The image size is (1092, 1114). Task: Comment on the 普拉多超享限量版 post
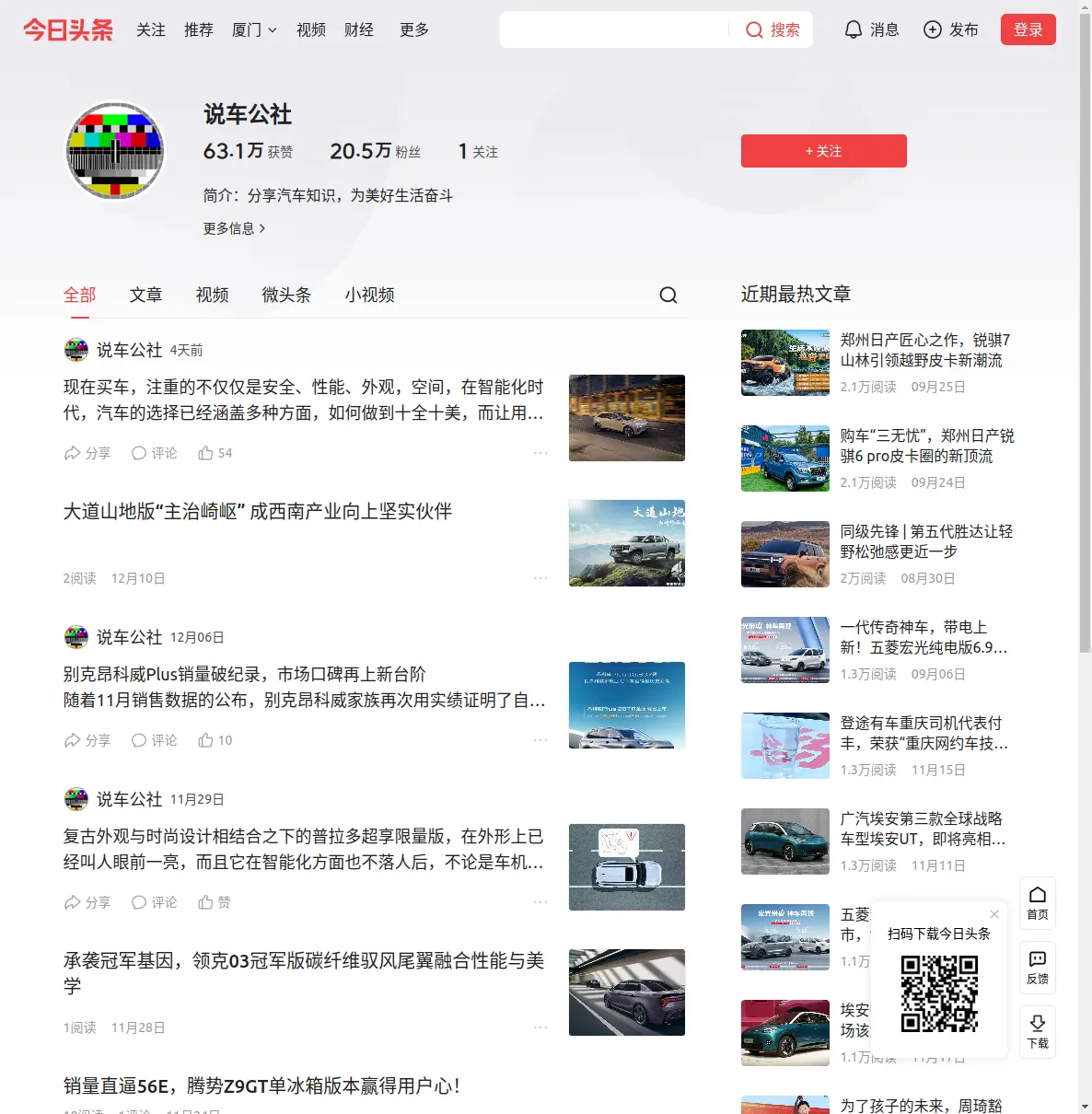point(154,902)
